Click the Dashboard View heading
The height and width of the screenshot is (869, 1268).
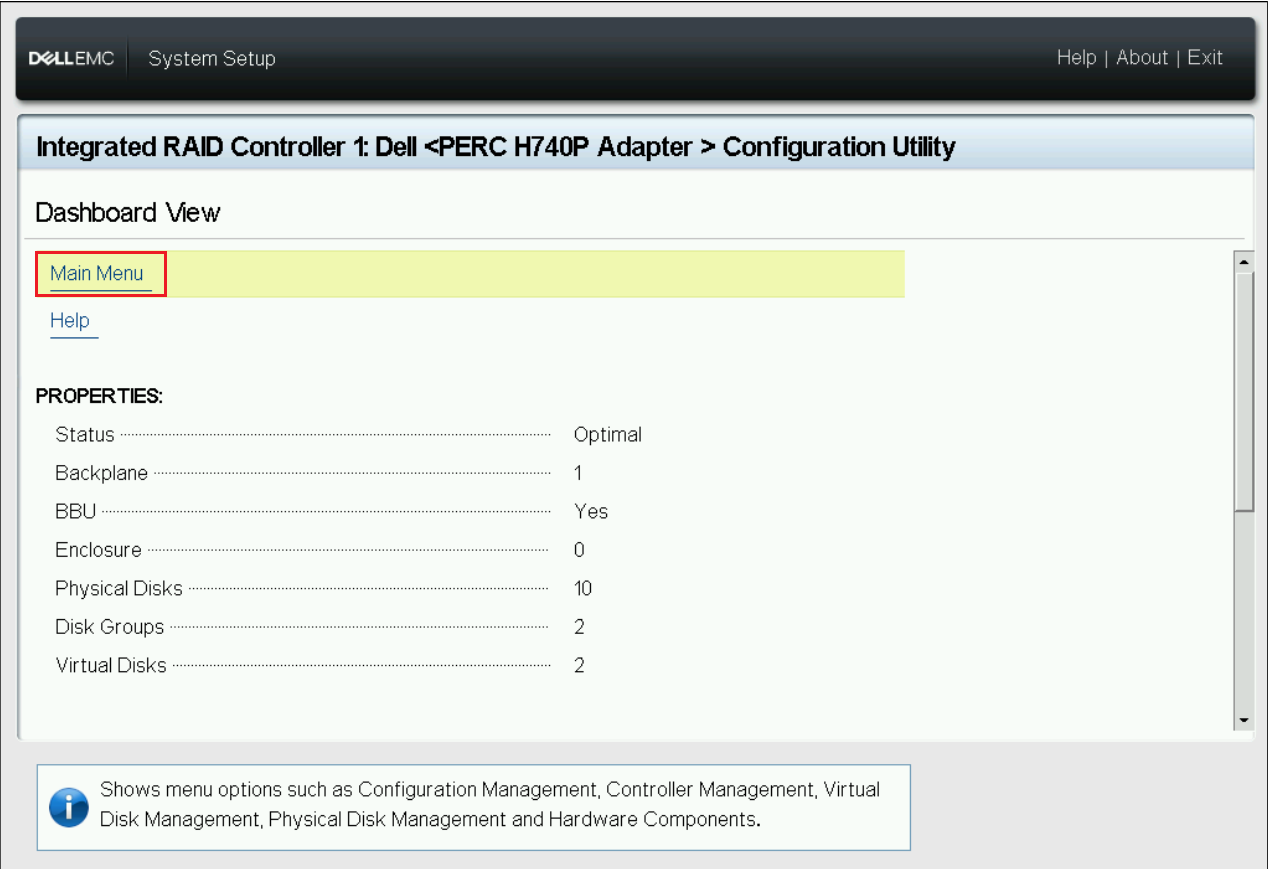click(x=128, y=213)
